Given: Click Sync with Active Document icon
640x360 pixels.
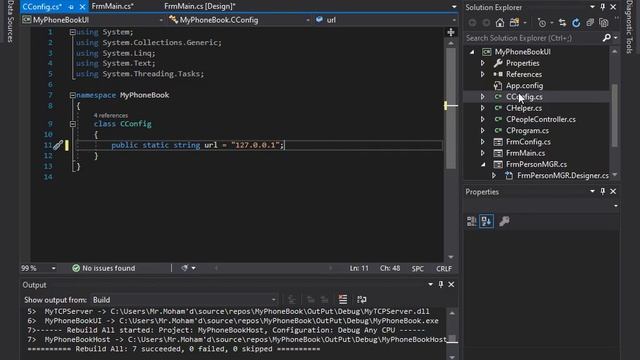Looking at the screenshot, I should click(x=562, y=23).
